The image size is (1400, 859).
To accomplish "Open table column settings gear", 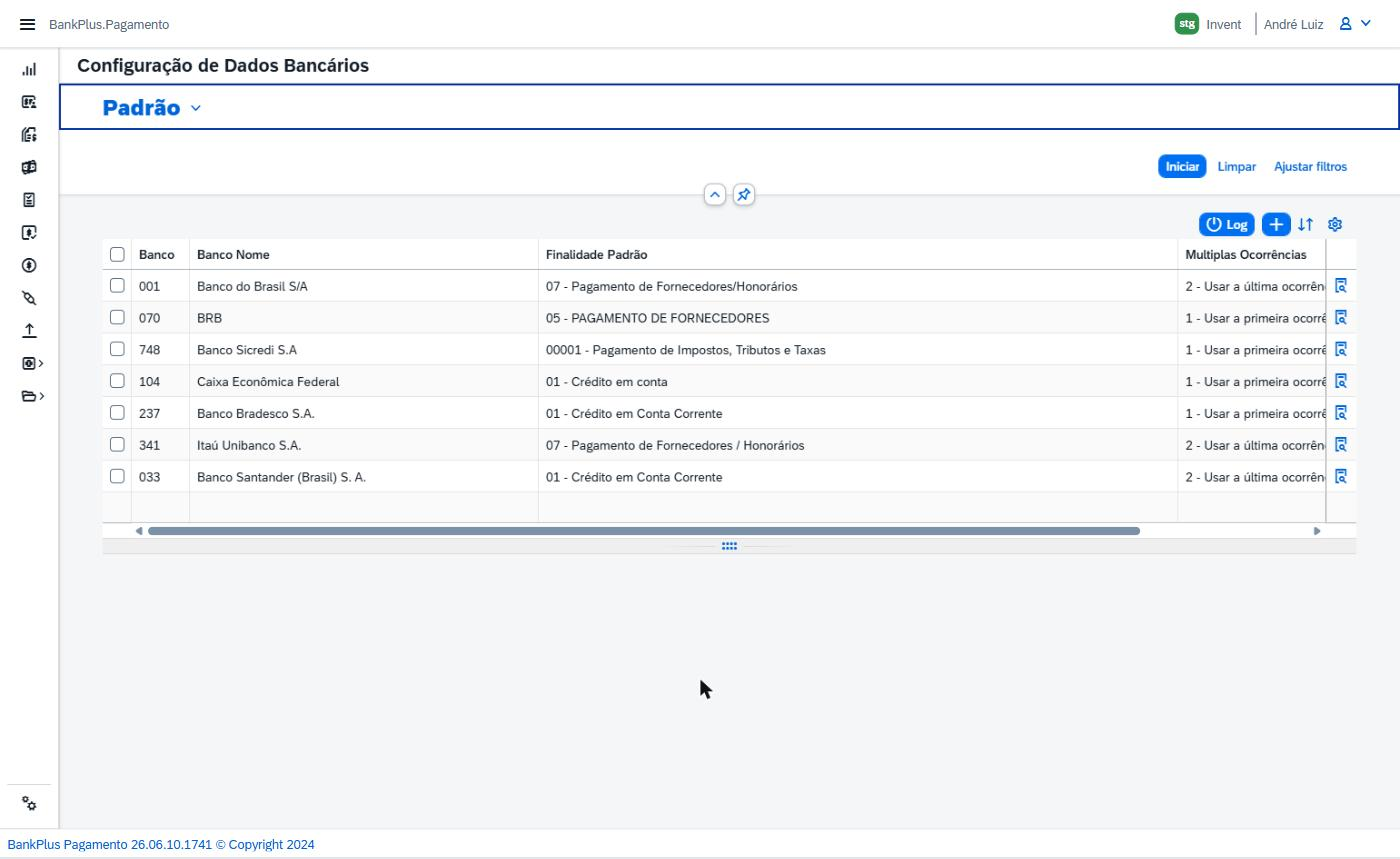I will click(x=1335, y=224).
